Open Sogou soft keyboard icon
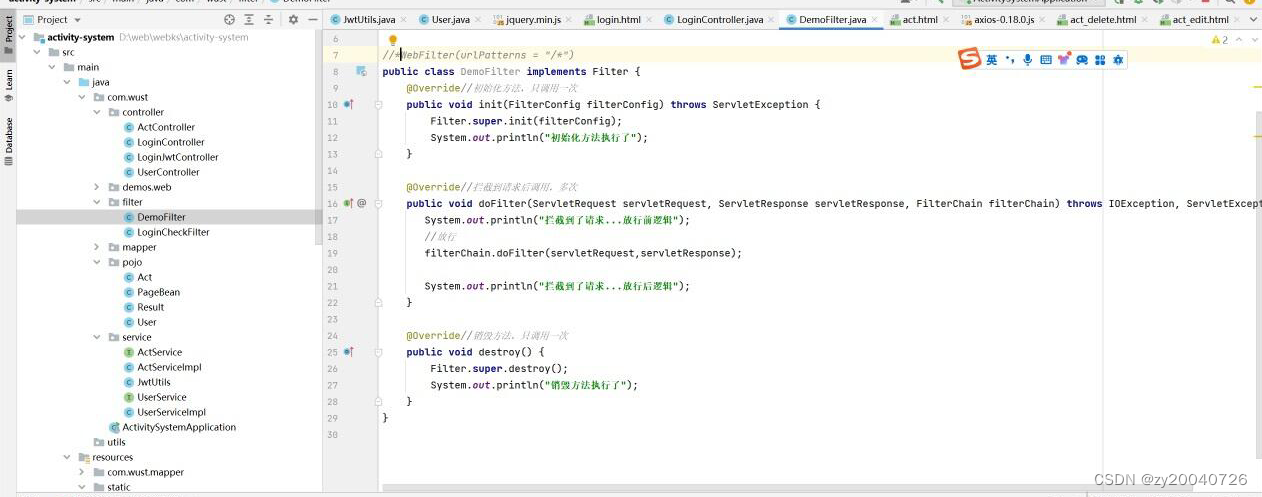 (x=1045, y=60)
